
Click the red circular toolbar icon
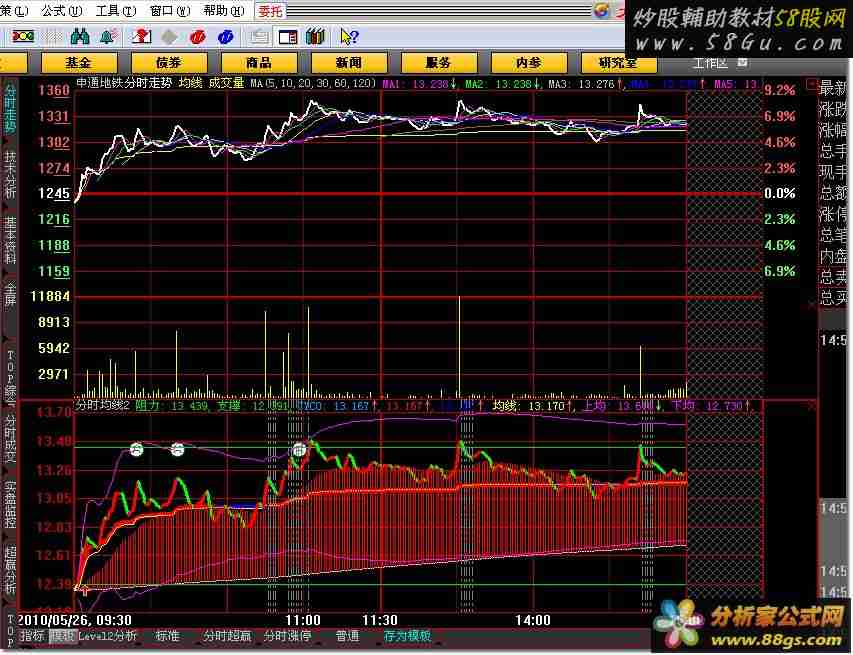point(198,37)
